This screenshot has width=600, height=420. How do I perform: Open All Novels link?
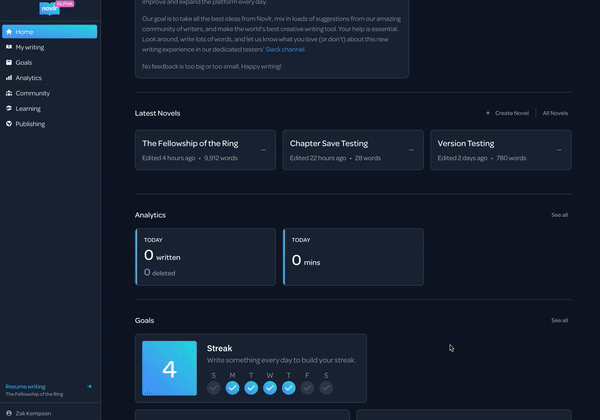(555, 113)
